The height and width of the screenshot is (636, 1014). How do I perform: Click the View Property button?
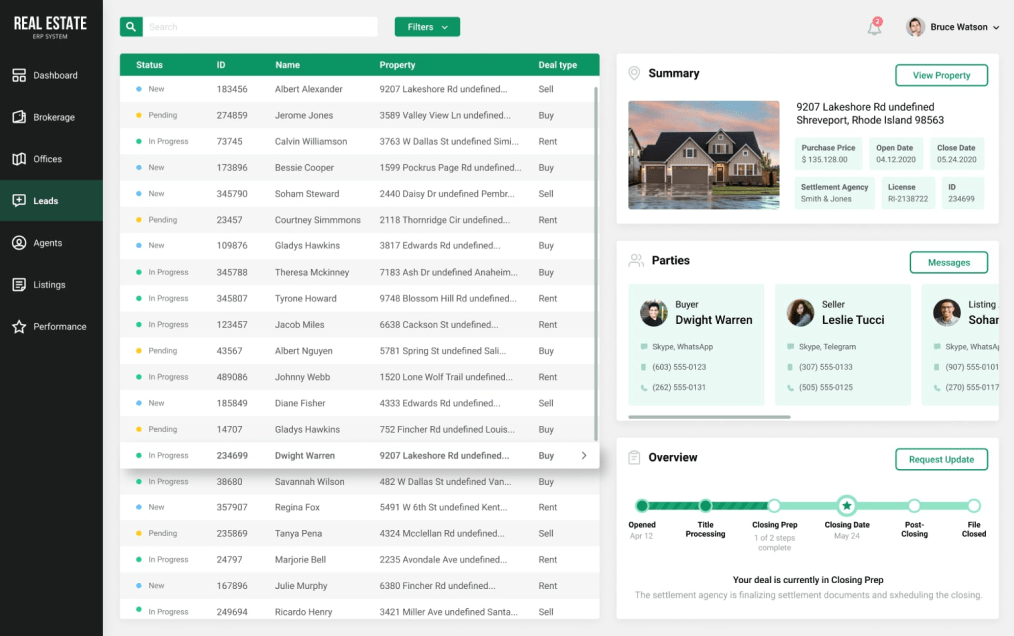click(x=941, y=75)
